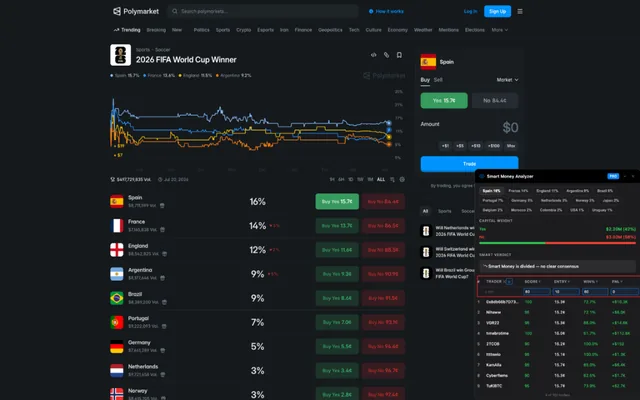Screen dimensions: 640x400
Task: Click the Capital Weight Yes/No progress bar
Action: click(557, 243)
